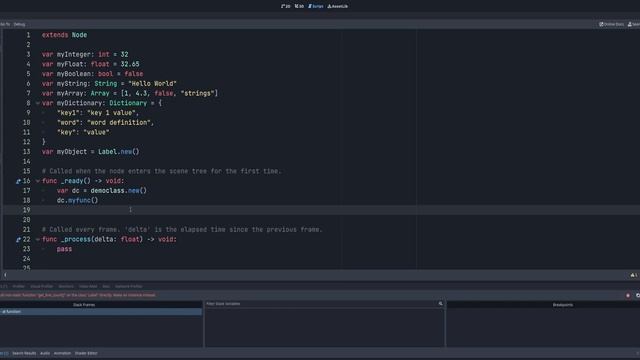Open the Monitors debugger tab

click(x=66, y=287)
